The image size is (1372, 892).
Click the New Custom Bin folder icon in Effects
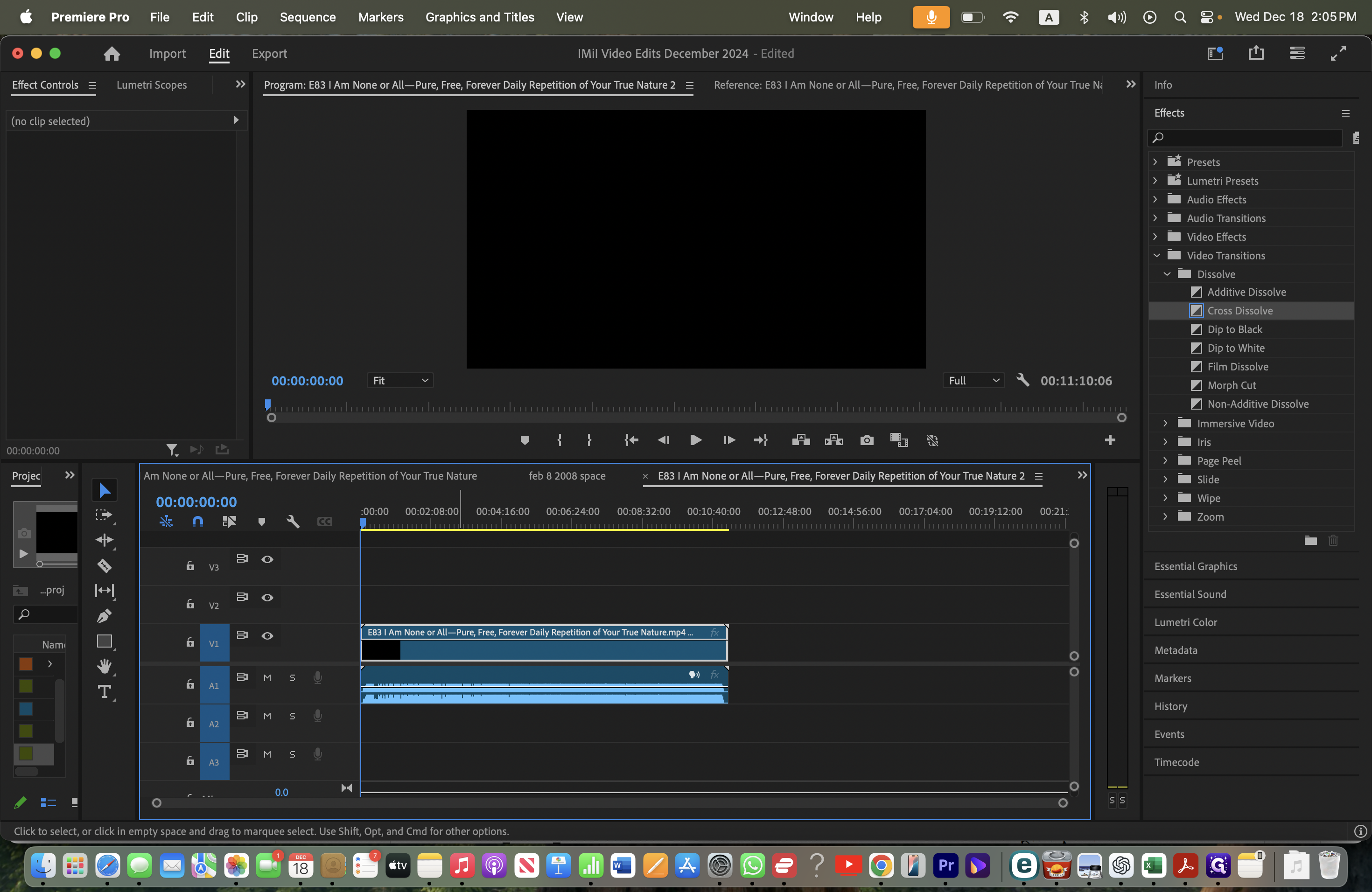[1310, 541]
